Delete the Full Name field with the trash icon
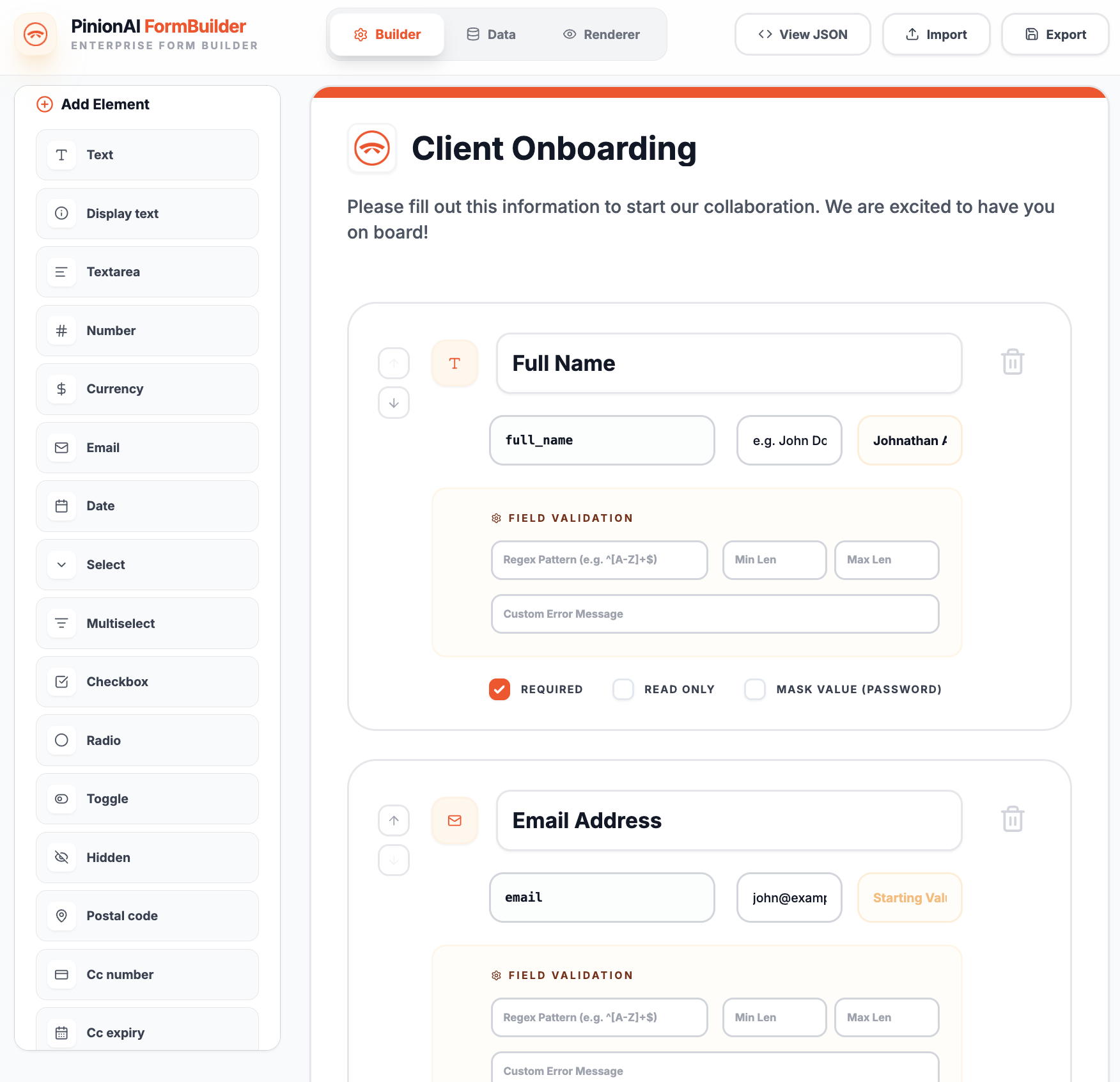The width and height of the screenshot is (1120, 1082). pos(1012,362)
